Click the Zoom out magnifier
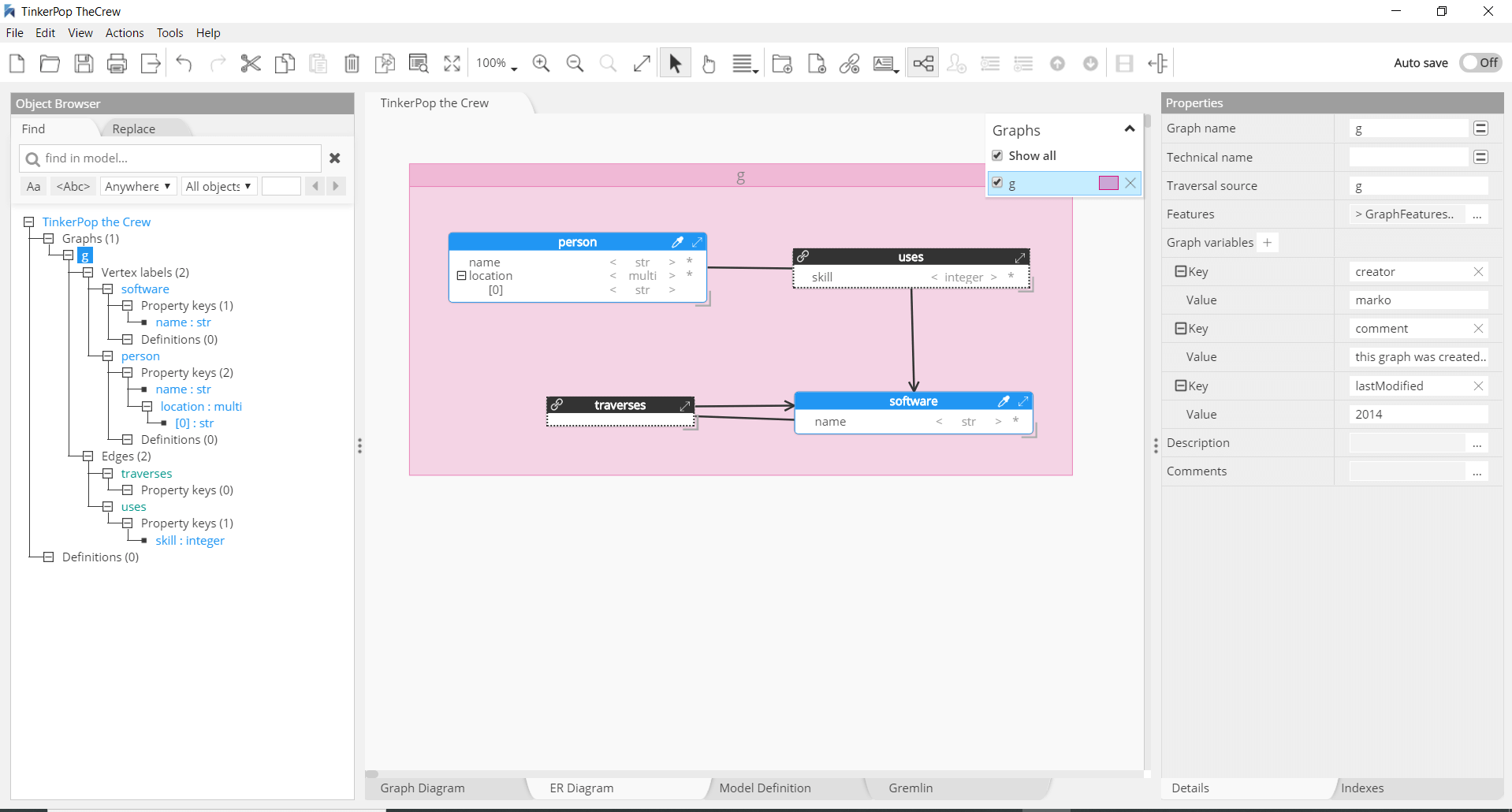This screenshot has width=1512, height=812. click(575, 63)
